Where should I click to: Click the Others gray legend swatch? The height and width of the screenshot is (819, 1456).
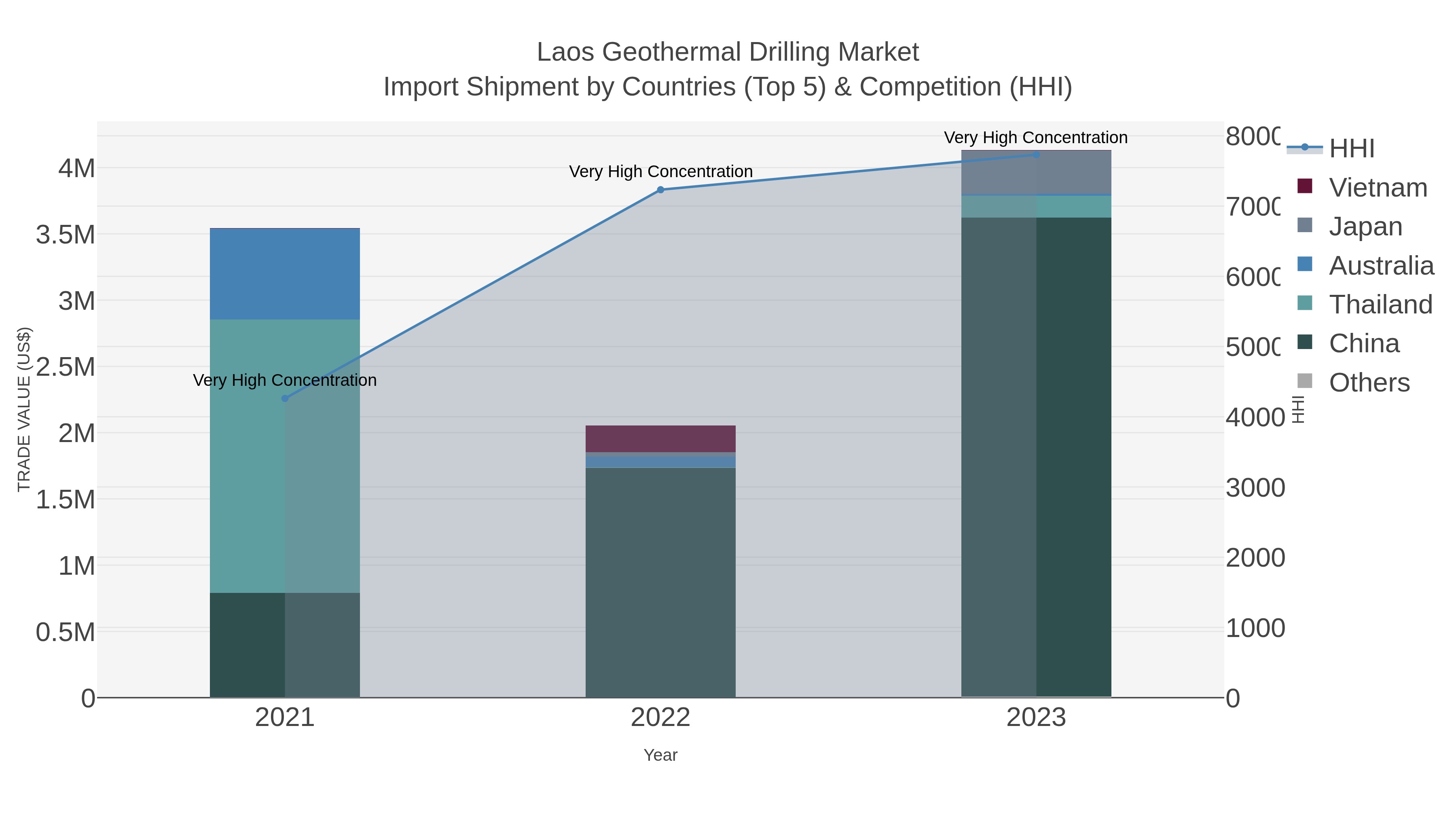tap(1304, 381)
